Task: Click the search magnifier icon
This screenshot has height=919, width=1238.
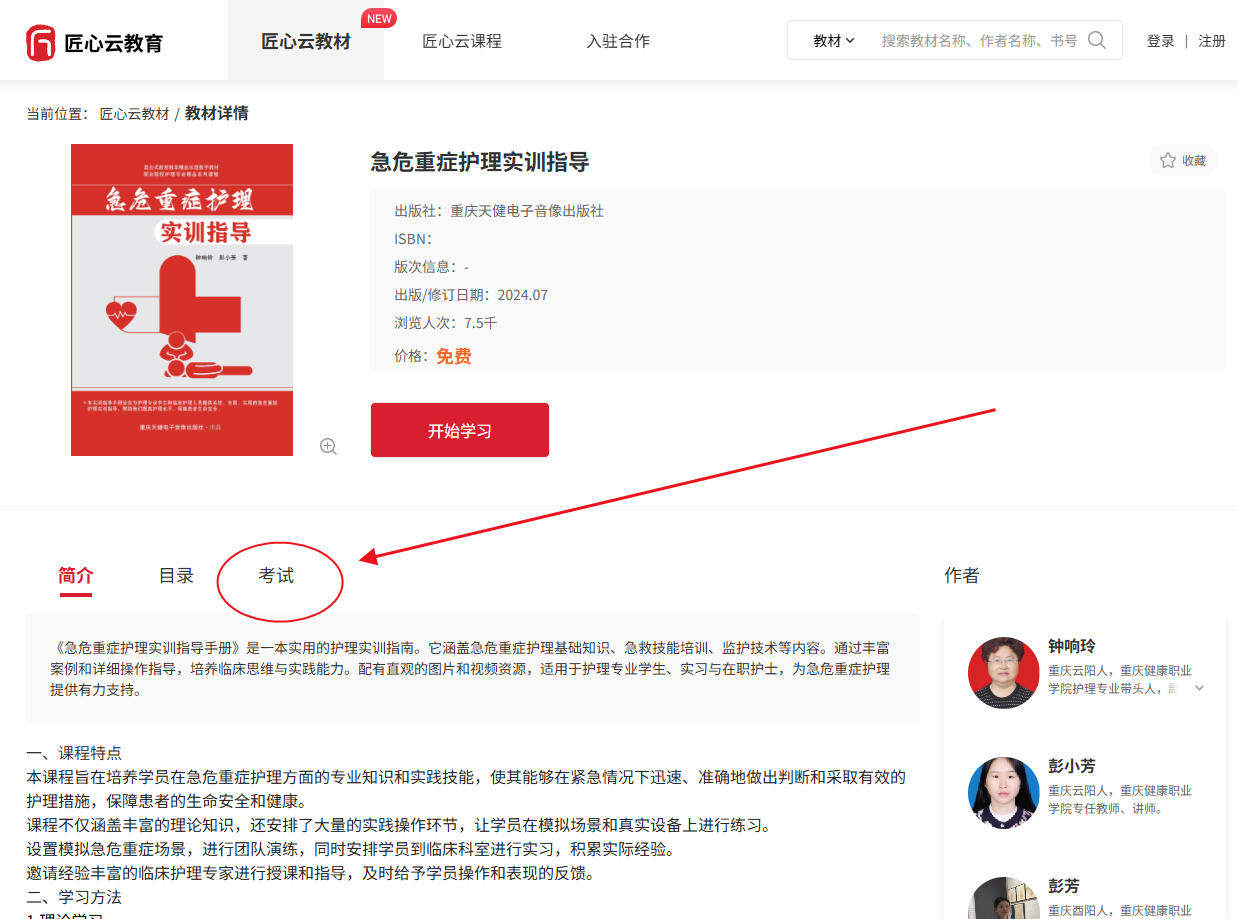Action: pyautogui.click(x=1097, y=41)
